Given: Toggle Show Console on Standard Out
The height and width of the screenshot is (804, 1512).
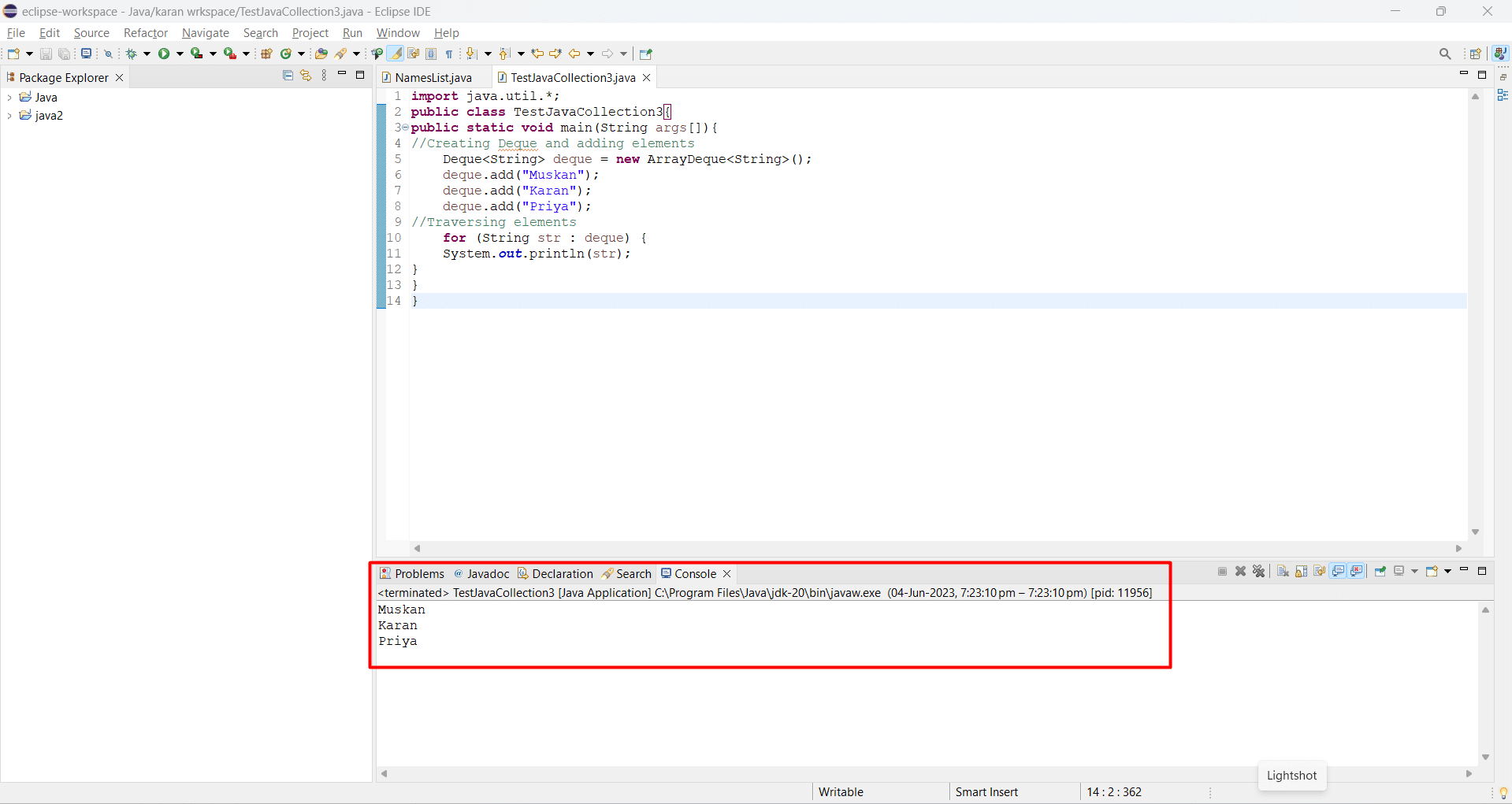Looking at the screenshot, I should coord(1338,571).
